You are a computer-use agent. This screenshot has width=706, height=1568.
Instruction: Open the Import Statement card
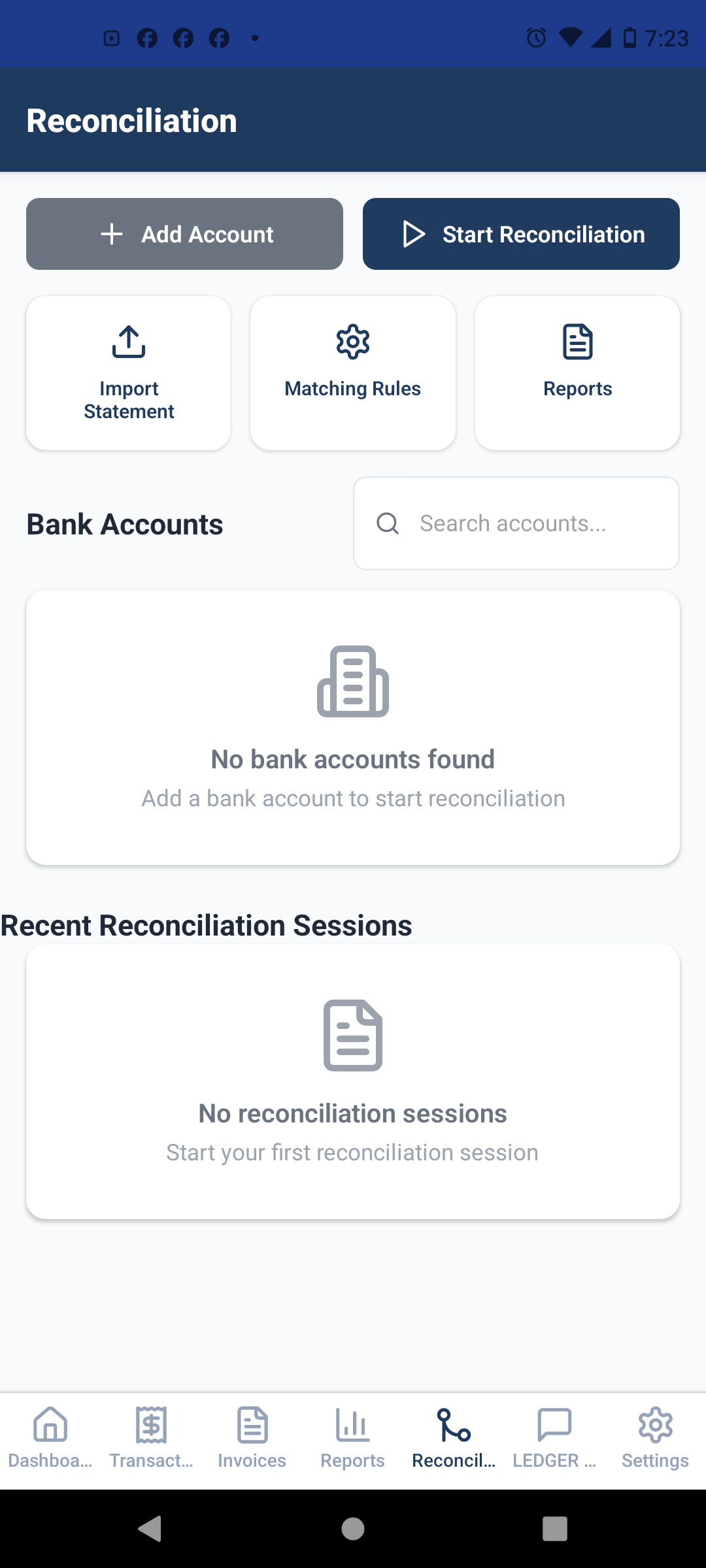click(129, 373)
